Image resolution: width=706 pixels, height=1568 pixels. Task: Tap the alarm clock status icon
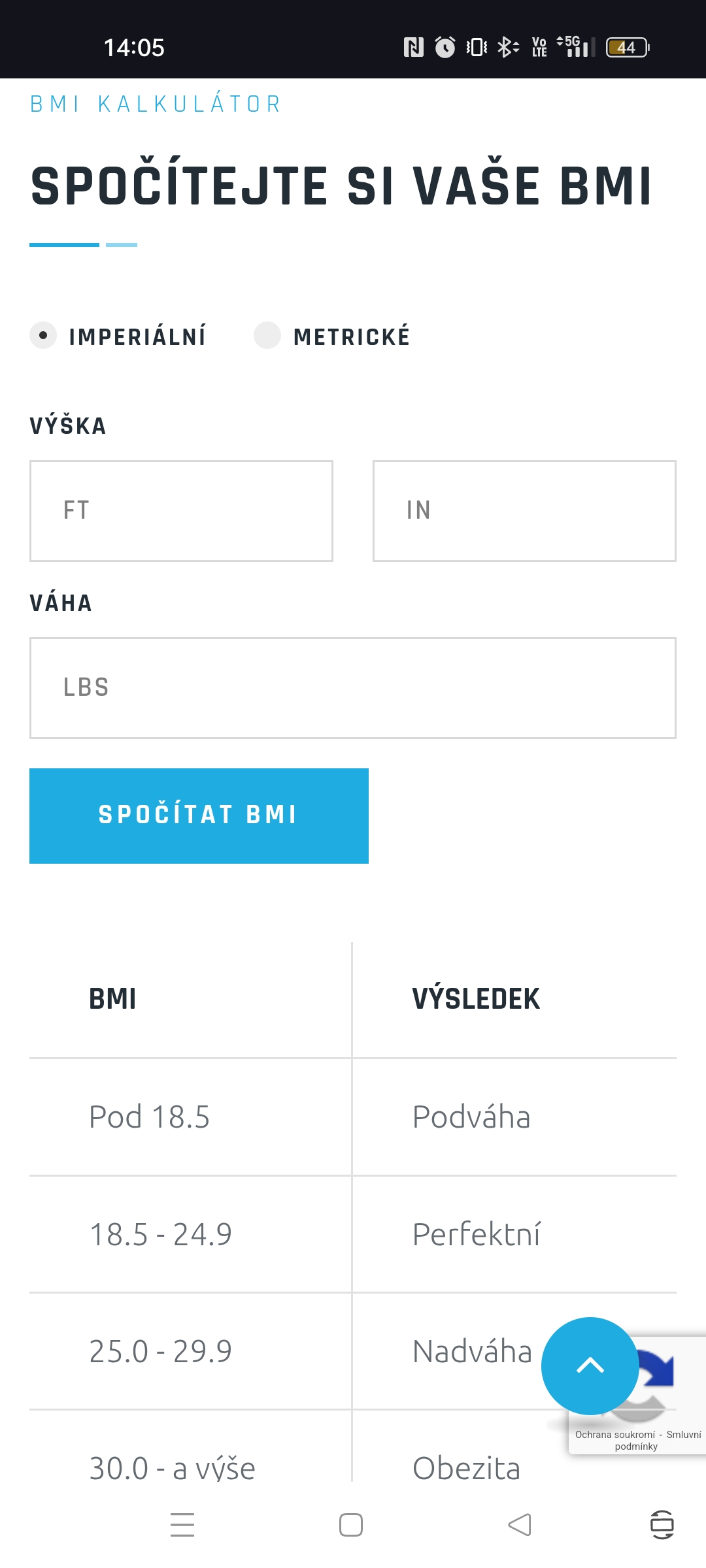pyautogui.click(x=445, y=47)
